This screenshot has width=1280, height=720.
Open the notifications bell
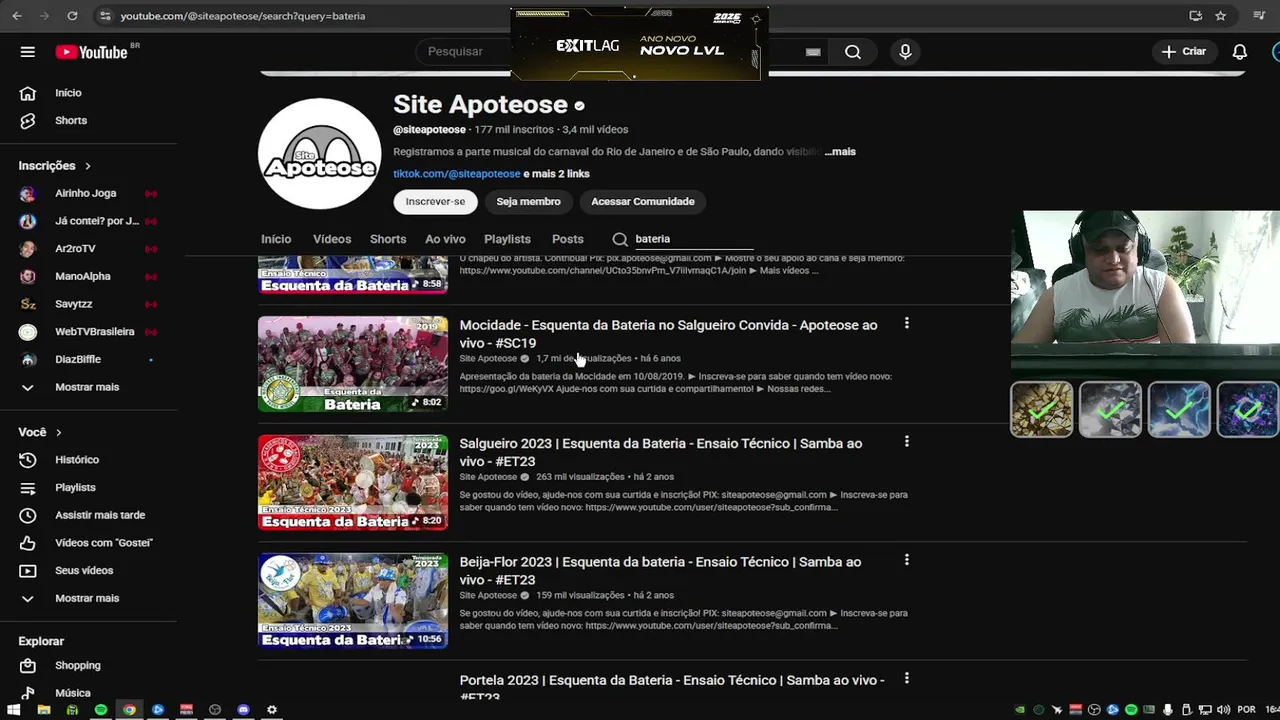1240,52
